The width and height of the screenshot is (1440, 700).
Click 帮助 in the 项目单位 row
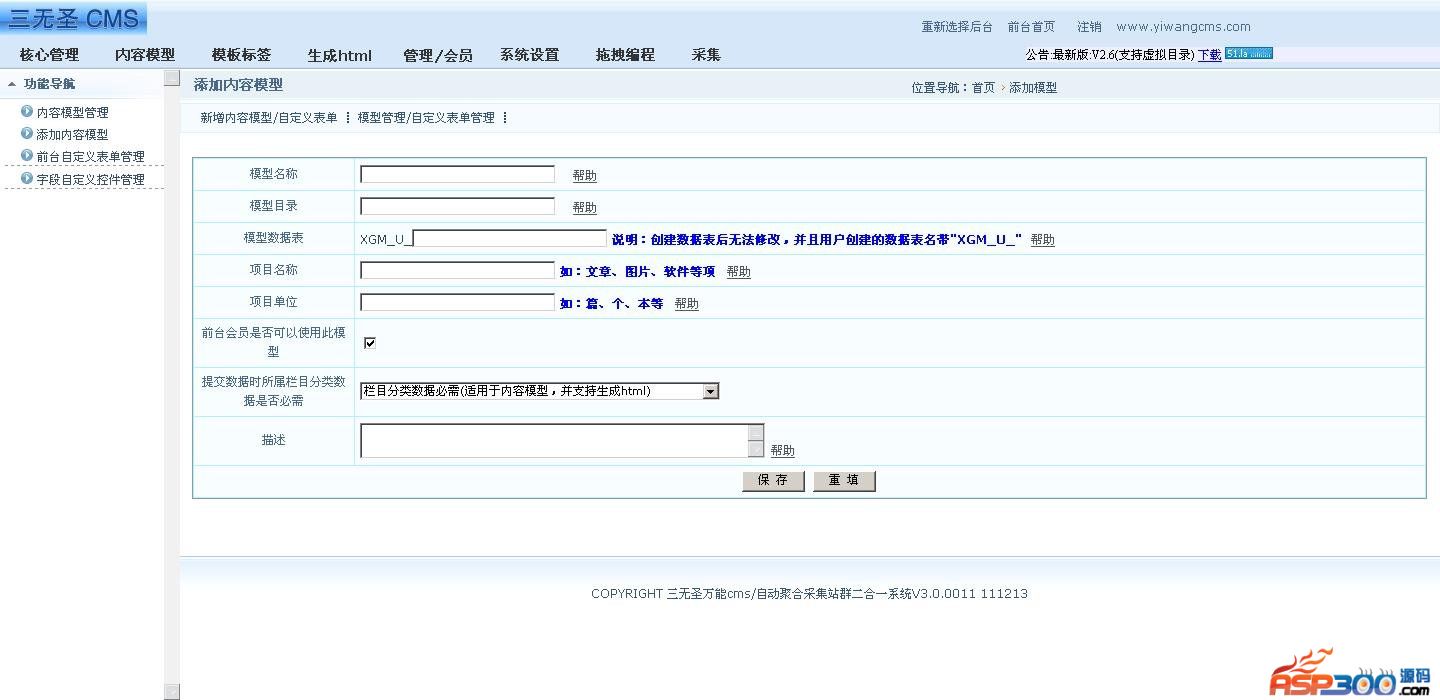687,304
